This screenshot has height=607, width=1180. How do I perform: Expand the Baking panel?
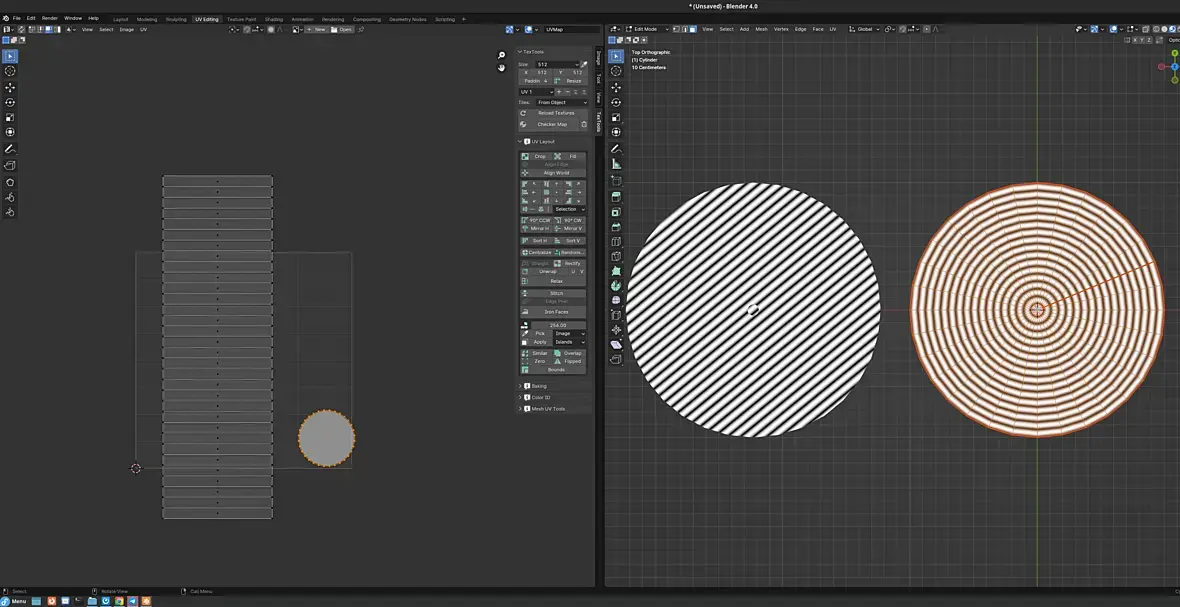click(x=538, y=386)
